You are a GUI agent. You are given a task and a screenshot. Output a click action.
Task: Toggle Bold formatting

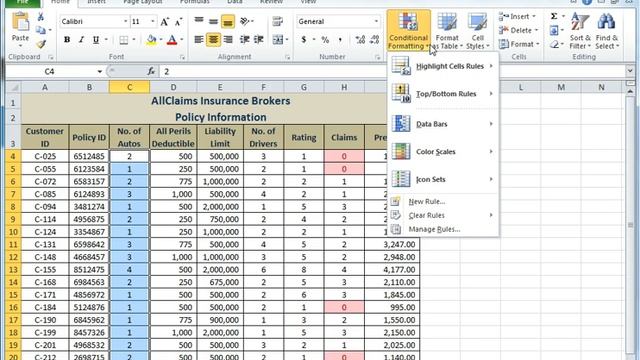point(67,40)
